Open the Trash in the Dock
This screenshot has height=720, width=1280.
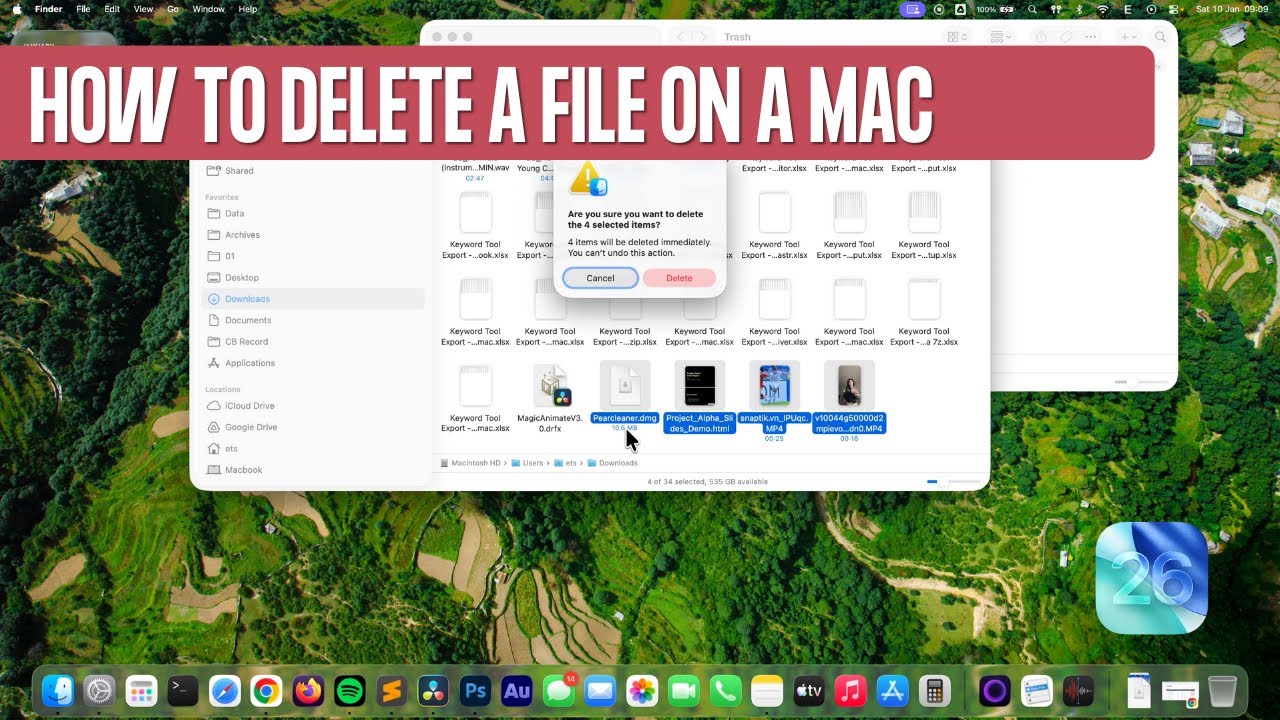tap(1222, 691)
